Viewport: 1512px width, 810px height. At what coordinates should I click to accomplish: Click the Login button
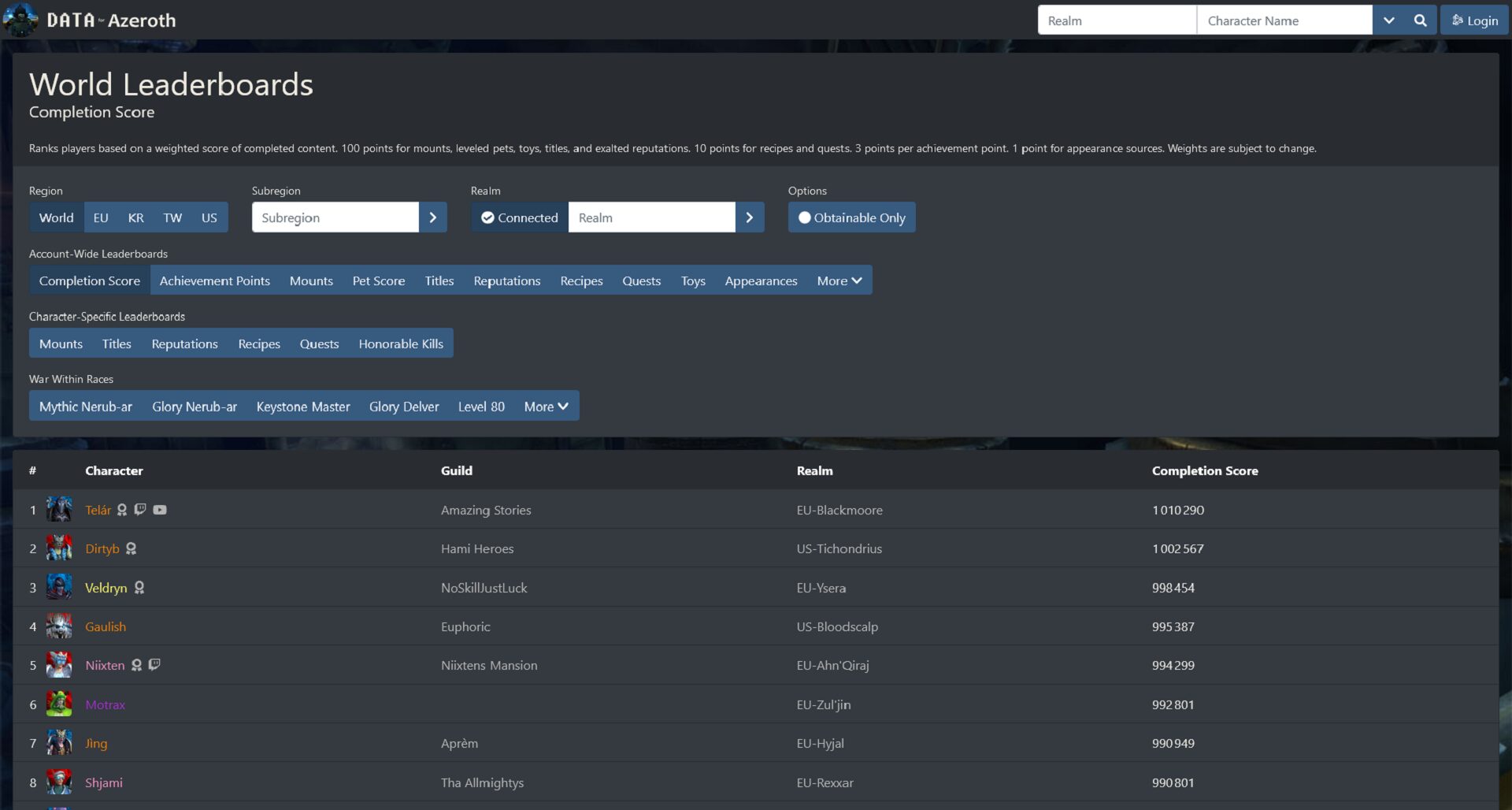tap(1474, 20)
